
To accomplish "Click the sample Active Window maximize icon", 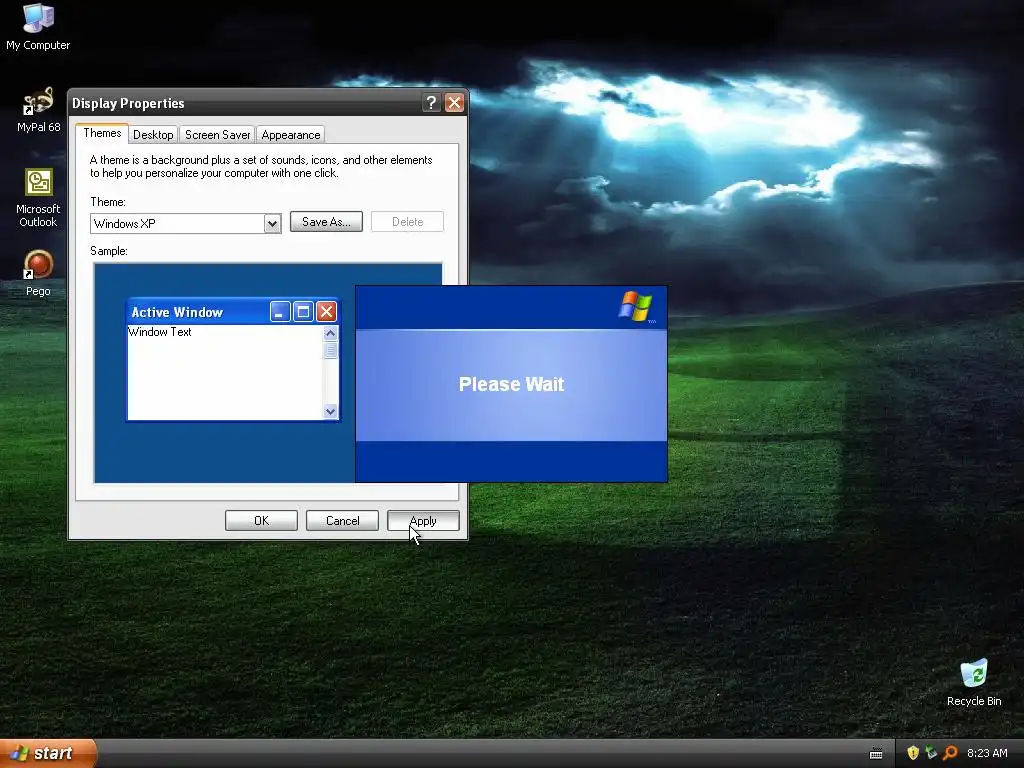I will (x=303, y=312).
